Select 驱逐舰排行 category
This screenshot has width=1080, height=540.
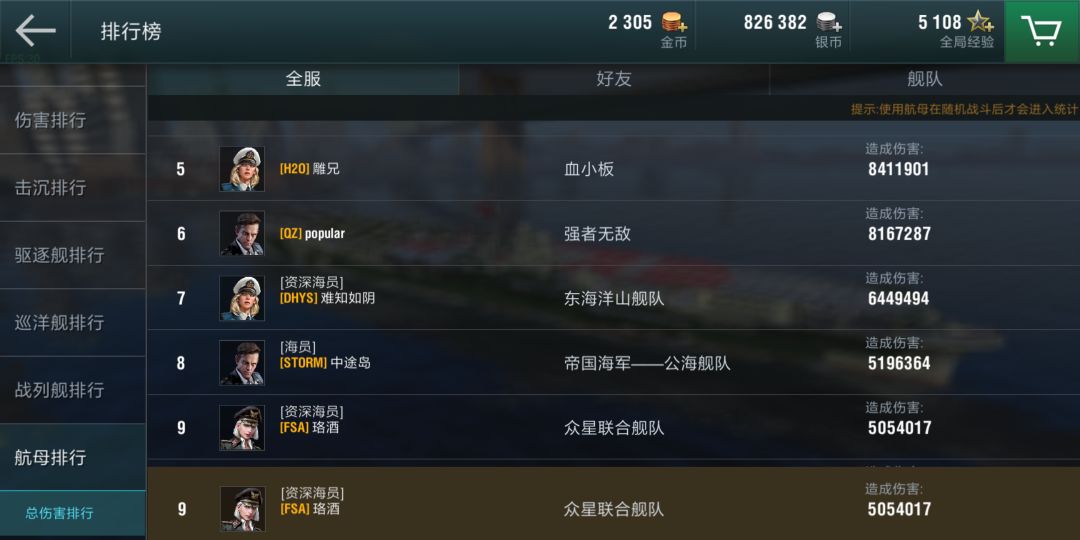coord(72,255)
